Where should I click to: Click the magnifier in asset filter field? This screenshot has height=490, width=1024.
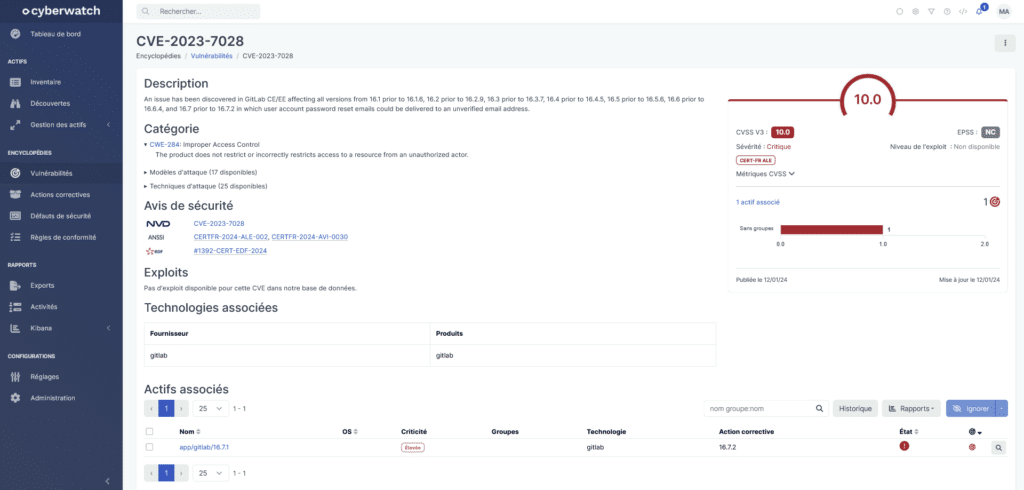[x=819, y=409]
